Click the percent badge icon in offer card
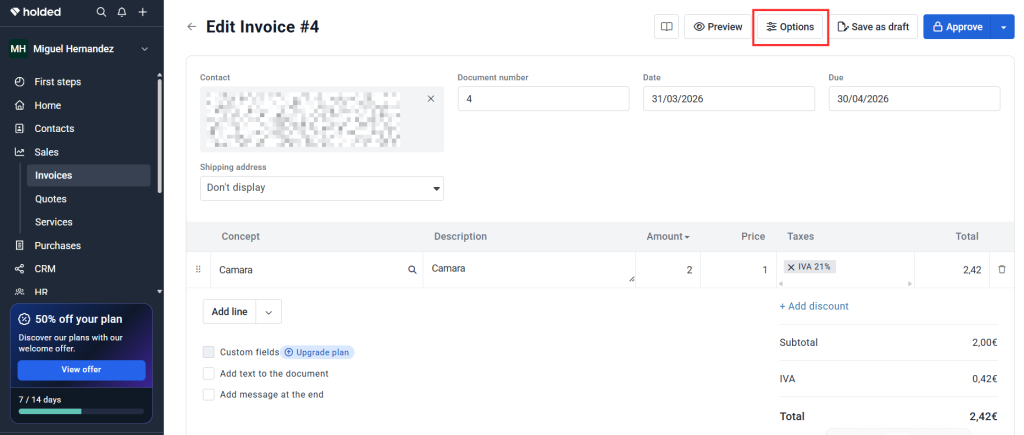1024x435 pixels. [x=24, y=319]
